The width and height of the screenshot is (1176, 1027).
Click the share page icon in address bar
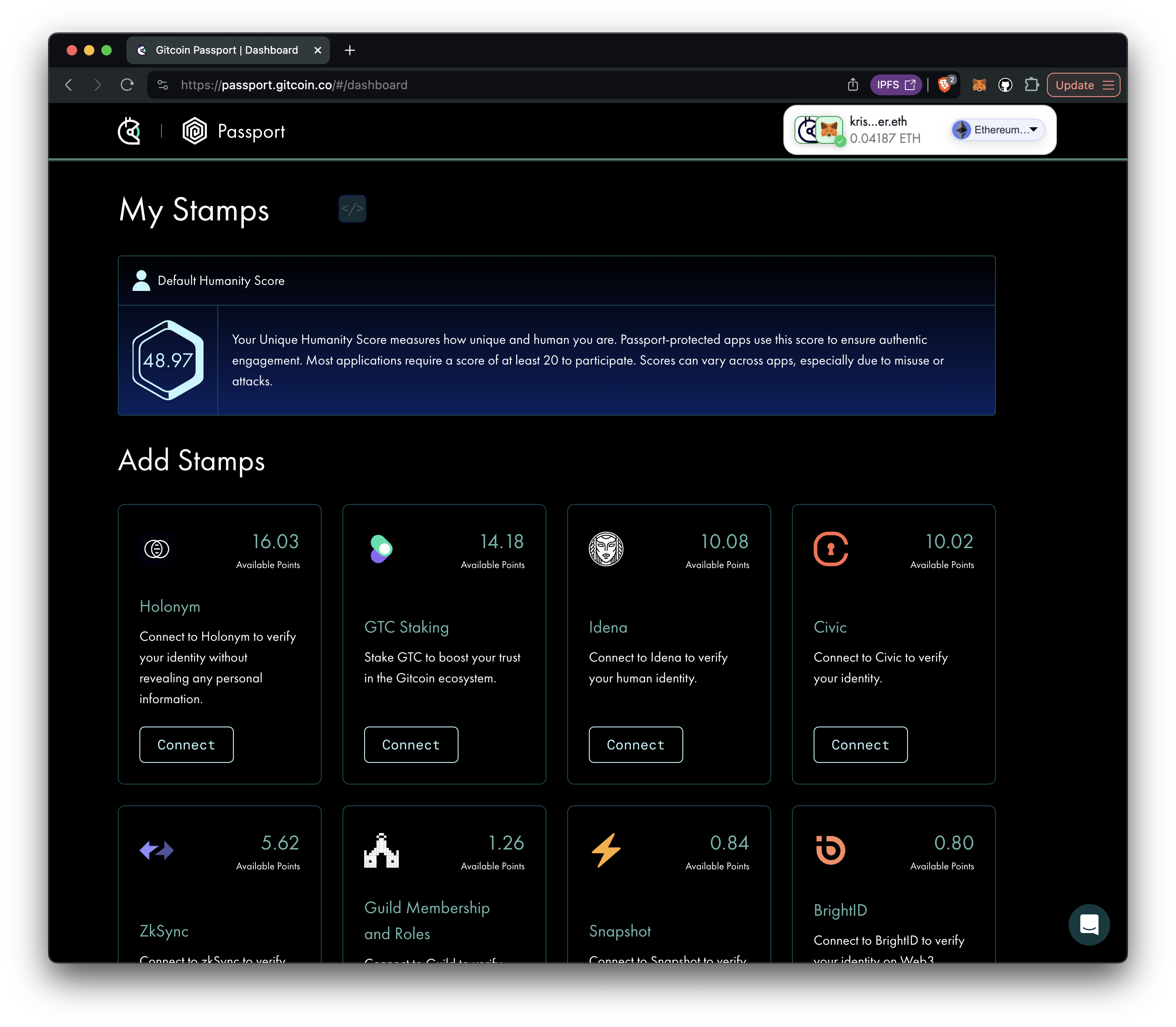click(853, 85)
